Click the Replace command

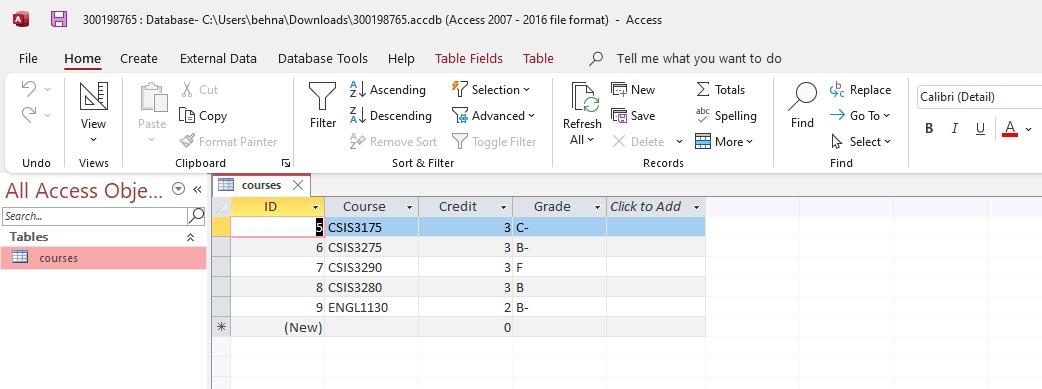(x=860, y=90)
